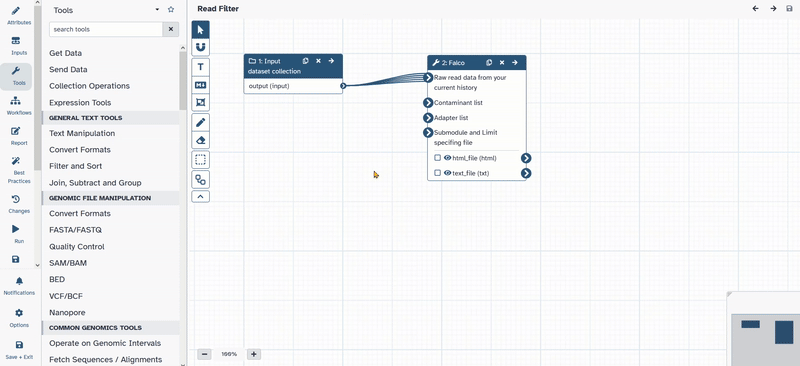Open the Options gear
800x366 pixels.
click(x=19, y=318)
